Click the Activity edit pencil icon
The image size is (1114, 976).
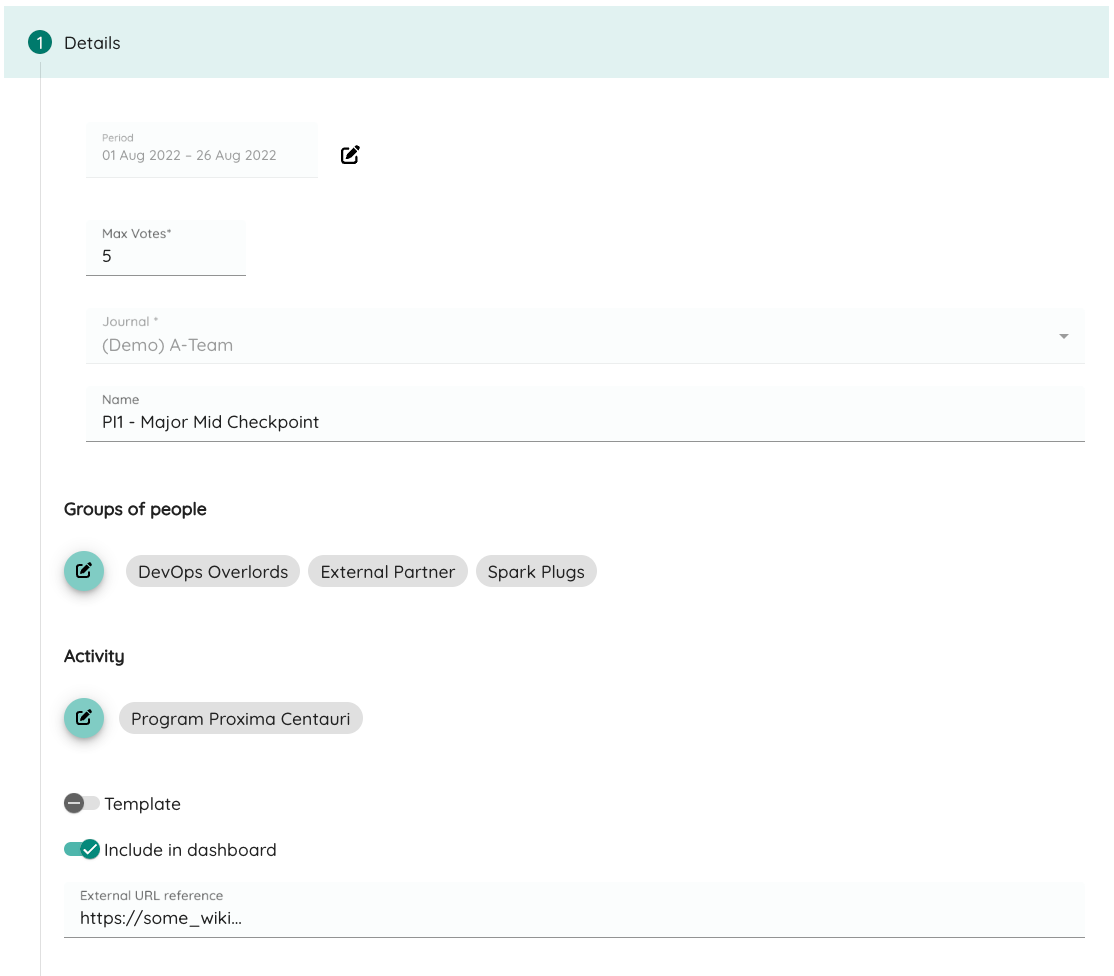tap(83, 718)
